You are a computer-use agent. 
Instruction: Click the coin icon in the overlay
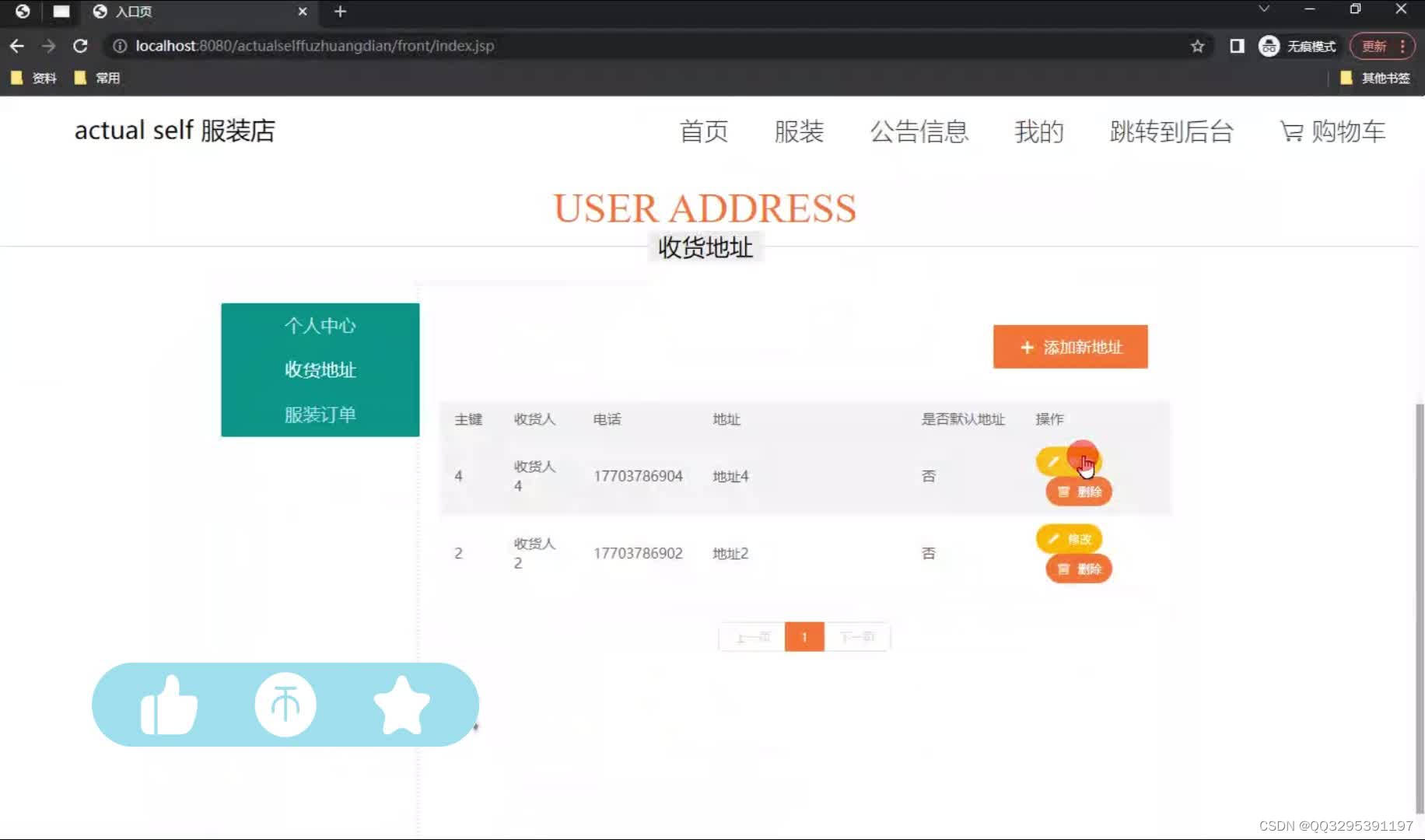(285, 705)
